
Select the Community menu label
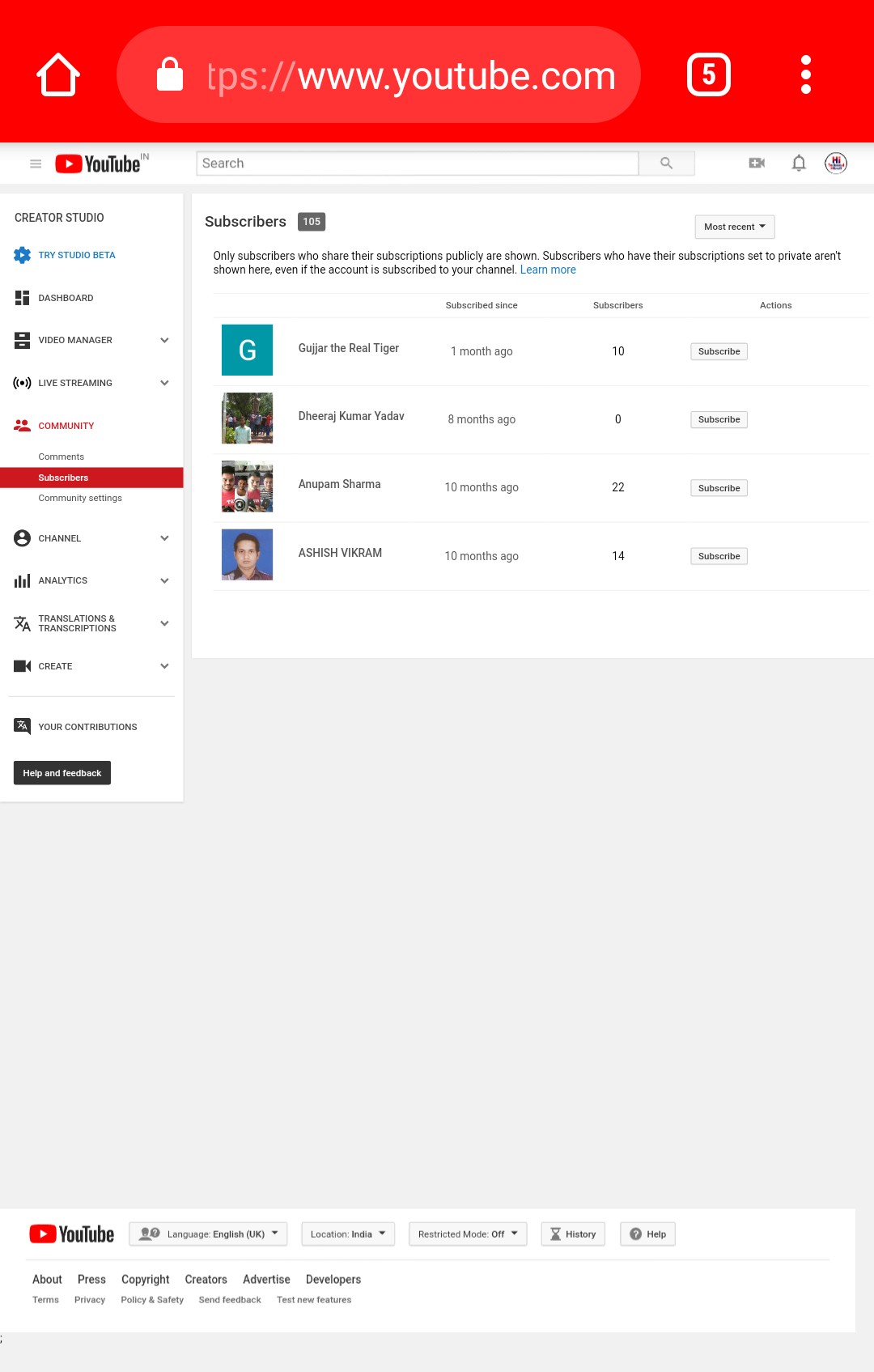coord(66,426)
